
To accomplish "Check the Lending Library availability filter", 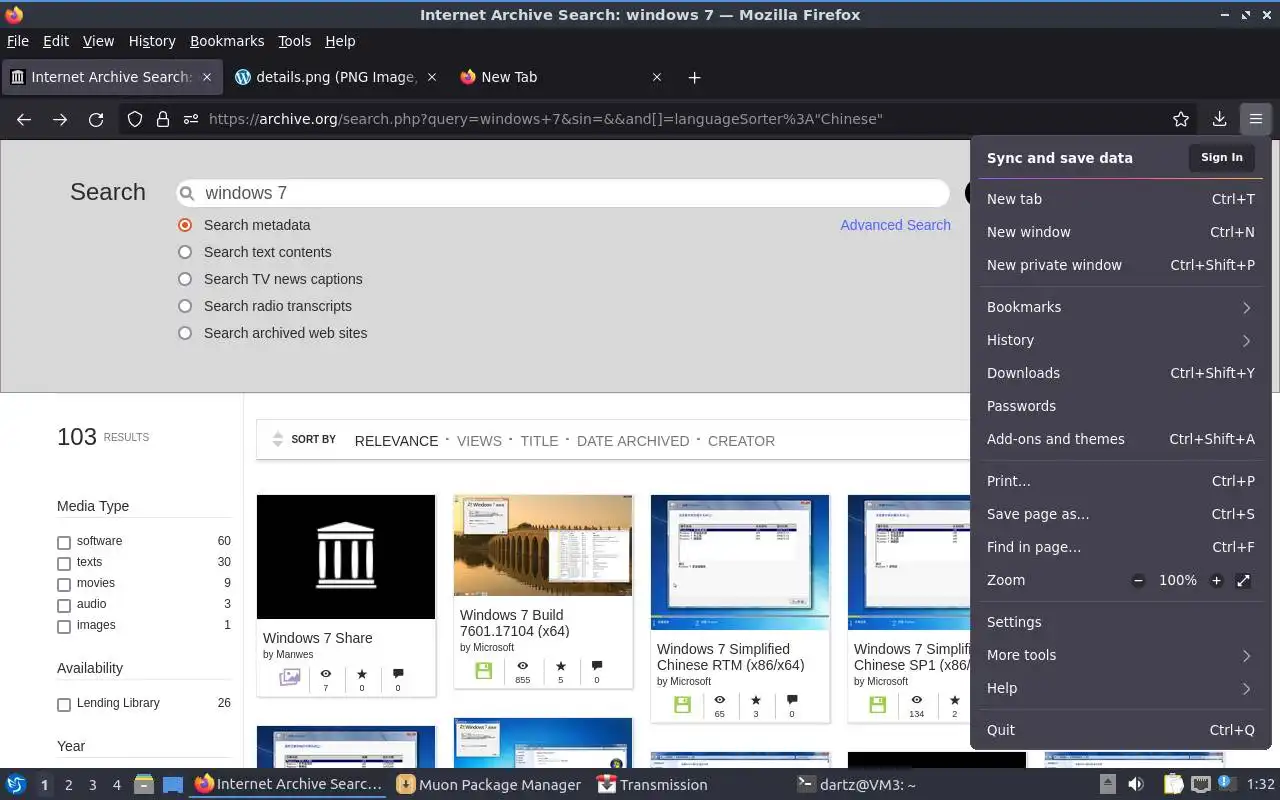I will click(64, 704).
